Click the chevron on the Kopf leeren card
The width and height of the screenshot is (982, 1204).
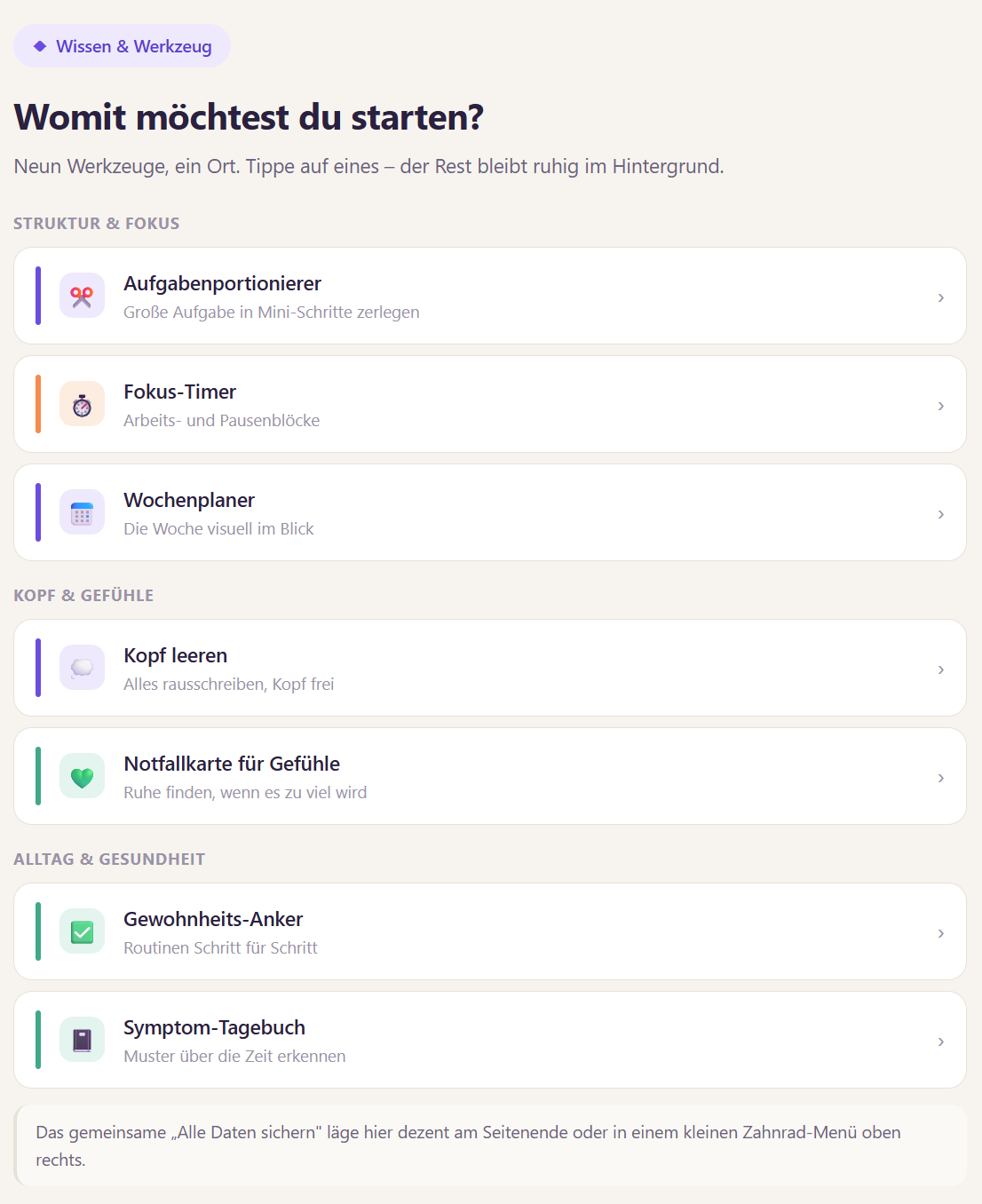[x=940, y=669]
